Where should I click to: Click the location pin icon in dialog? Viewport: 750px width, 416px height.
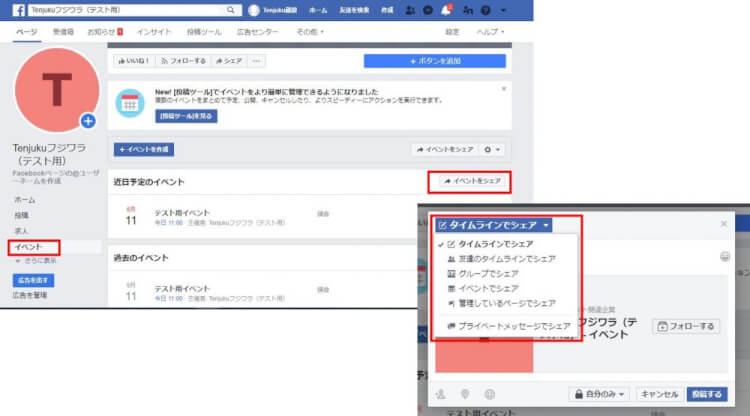coord(464,394)
